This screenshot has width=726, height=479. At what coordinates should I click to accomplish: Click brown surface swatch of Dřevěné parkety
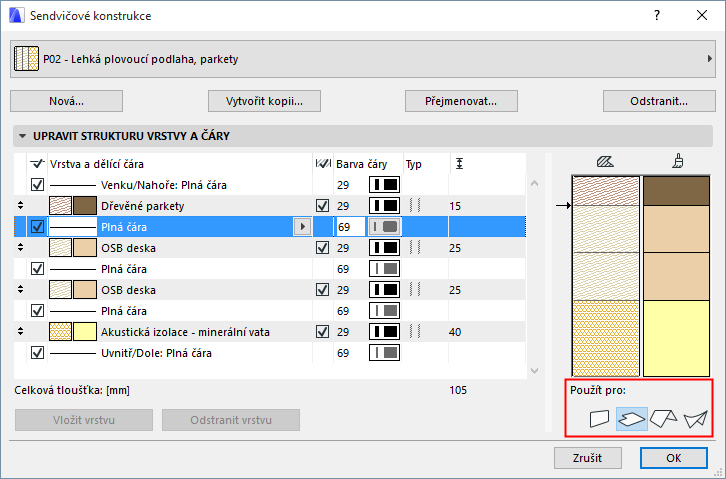click(85, 205)
